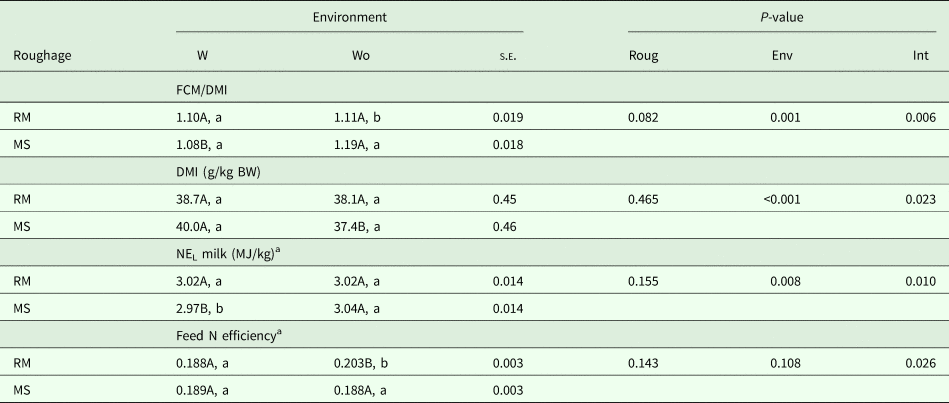The image size is (949, 403).
Task: Select the s.e. column header
Action: click(509, 56)
